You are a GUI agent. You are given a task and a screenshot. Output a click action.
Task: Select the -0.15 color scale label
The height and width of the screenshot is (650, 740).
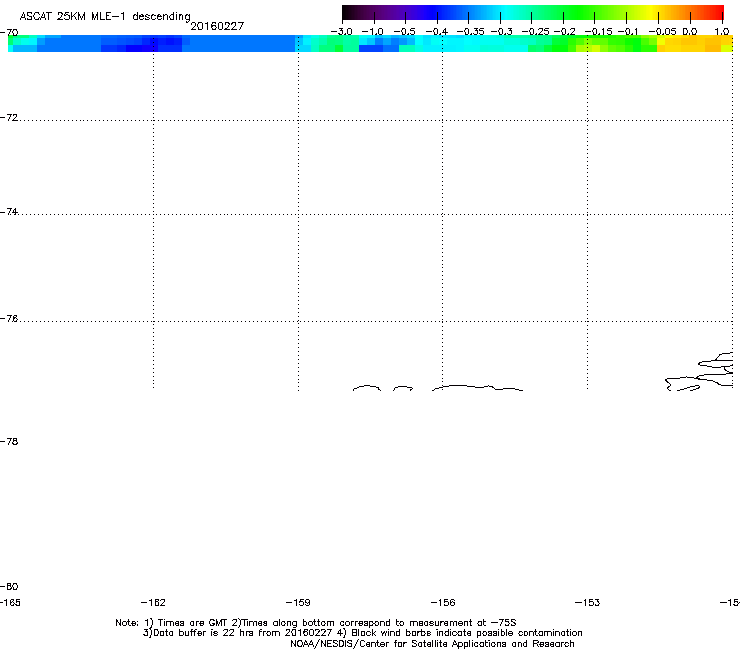(x=598, y=32)
